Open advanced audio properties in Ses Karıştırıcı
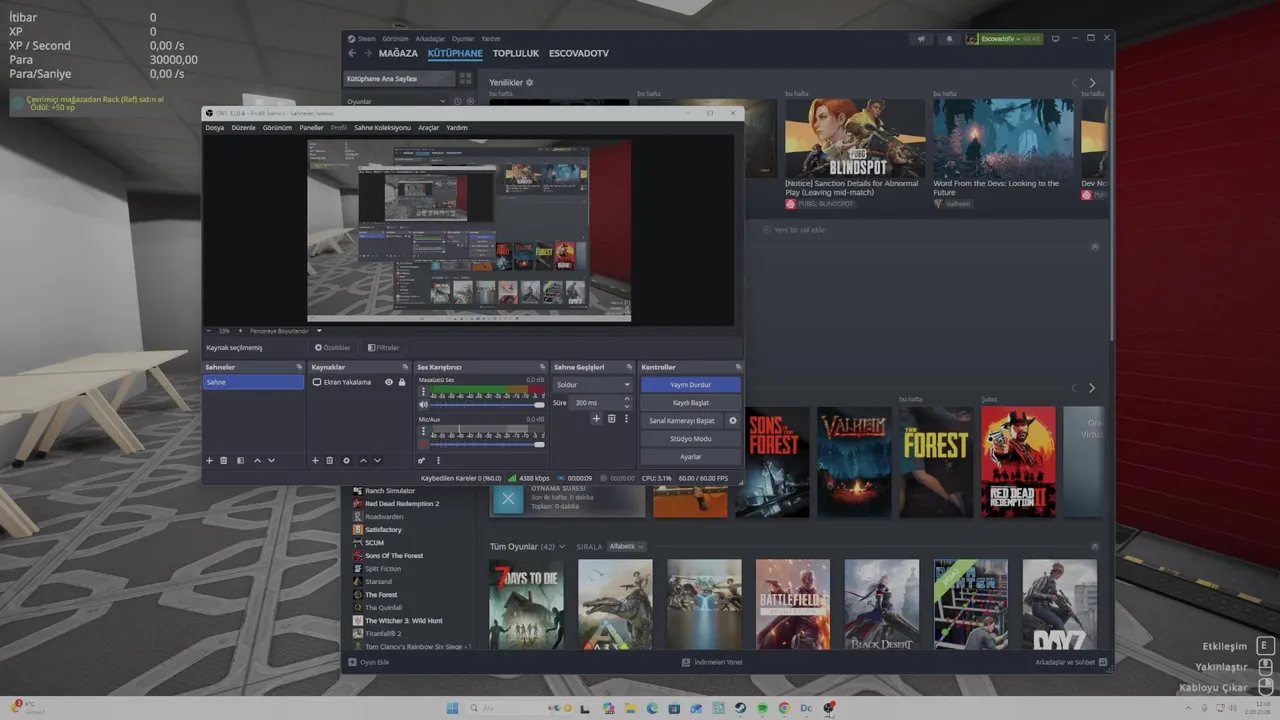 pos(421,461)
